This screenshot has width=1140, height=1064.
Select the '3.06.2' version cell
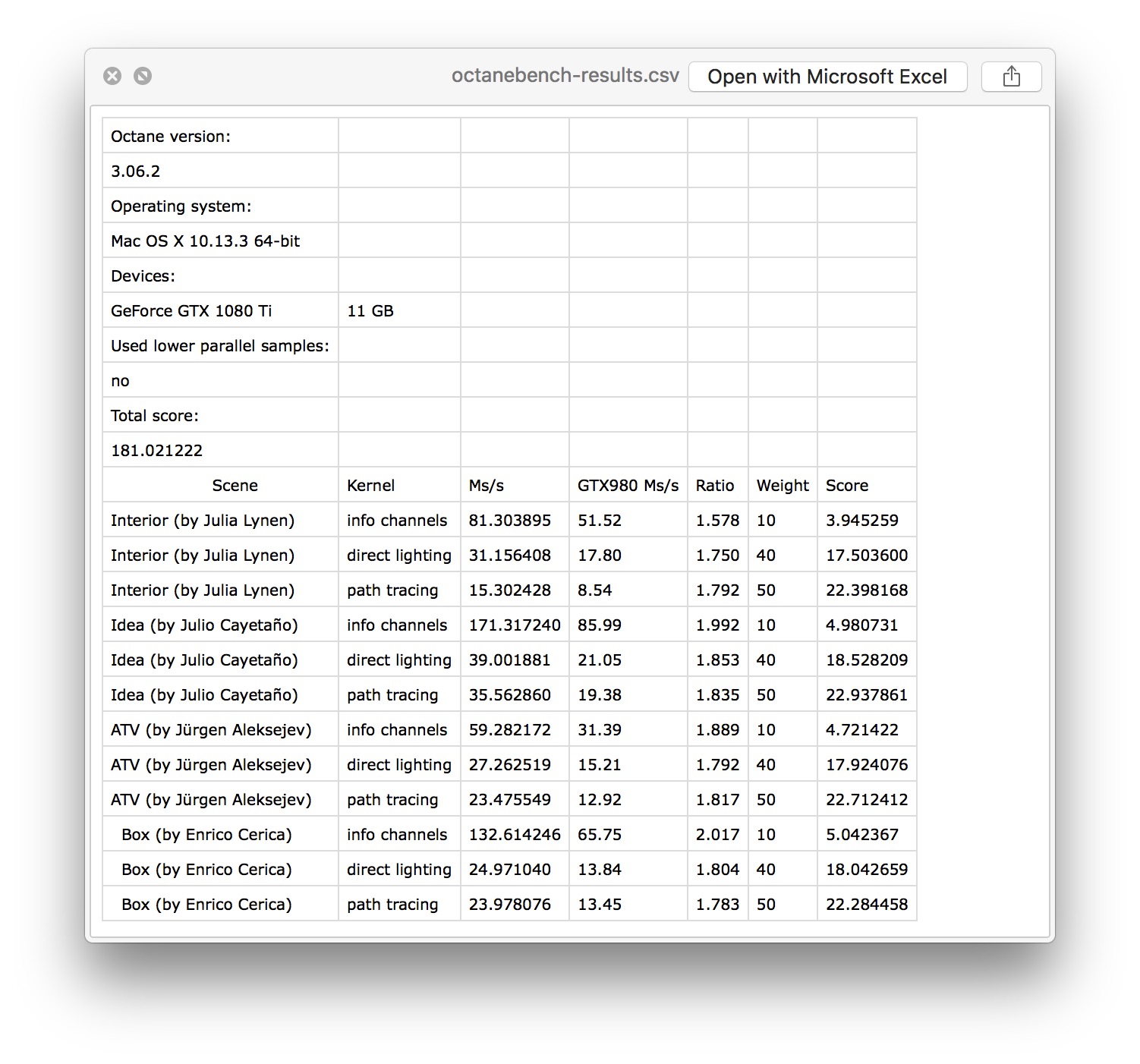click(220, 171)
